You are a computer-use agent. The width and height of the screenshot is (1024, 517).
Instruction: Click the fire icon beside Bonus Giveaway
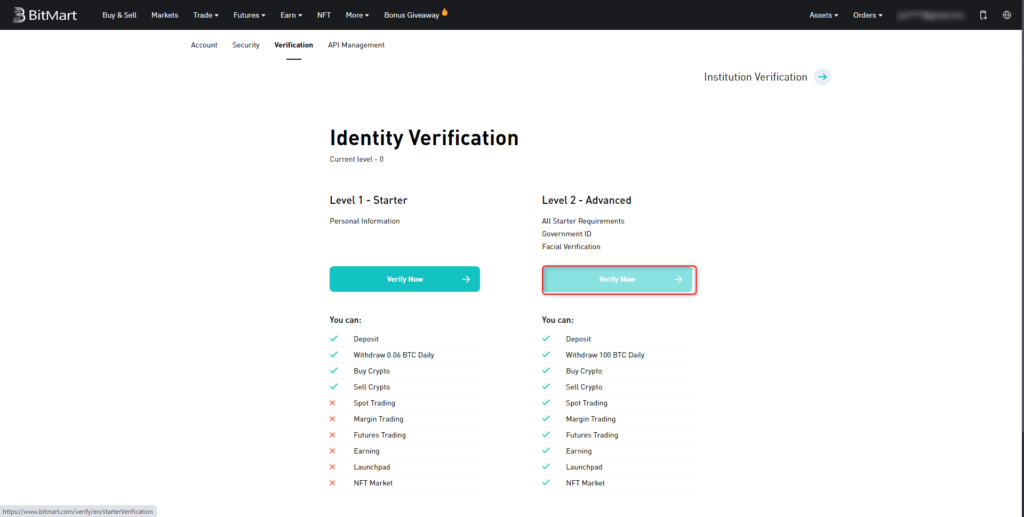pos(445,13)
